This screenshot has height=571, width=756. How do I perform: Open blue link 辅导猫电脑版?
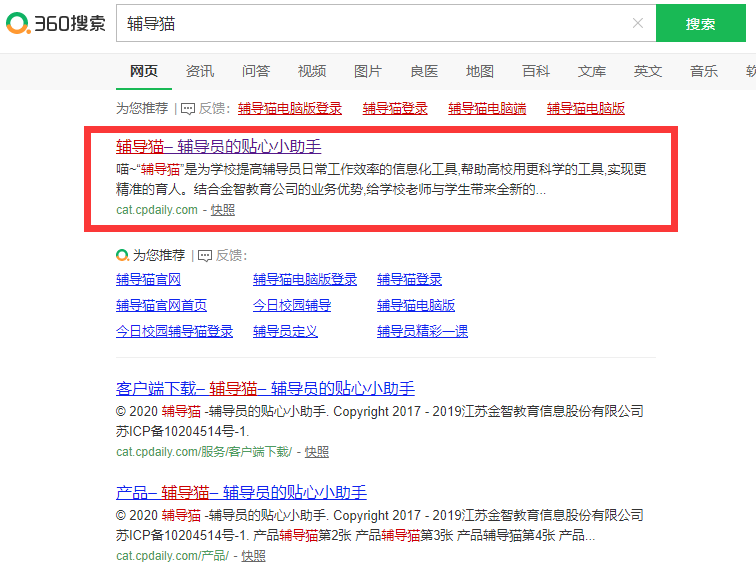pyautogui.click(x=416, y=305)
